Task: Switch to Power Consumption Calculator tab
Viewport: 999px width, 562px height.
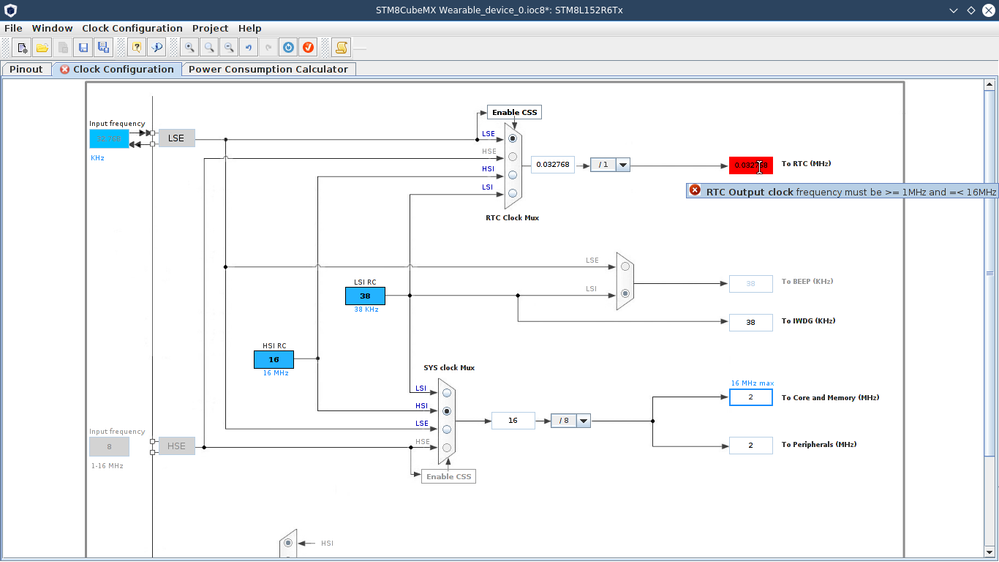Action: (268, 69)
